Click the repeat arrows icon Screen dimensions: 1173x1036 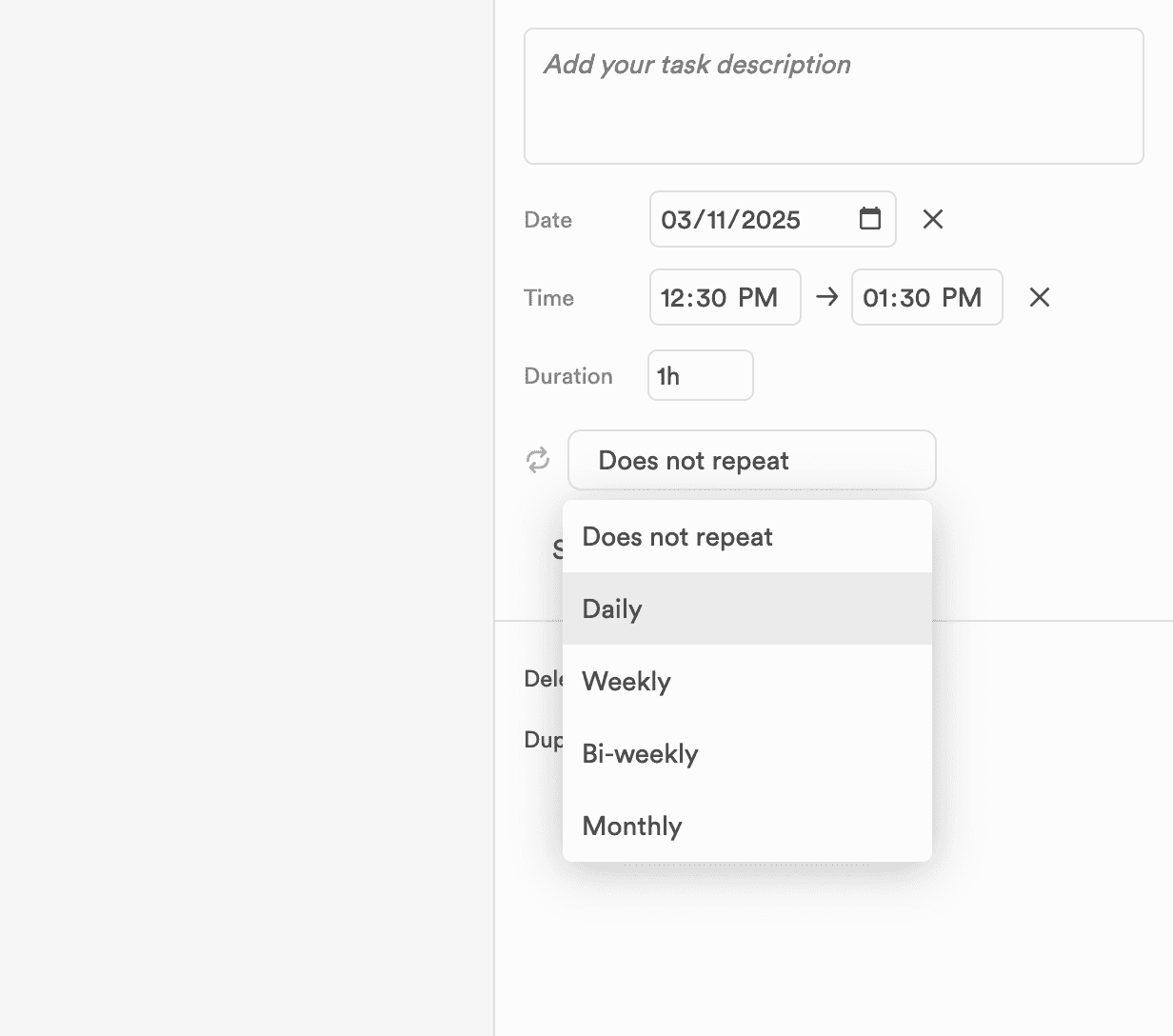pos(538,460)
